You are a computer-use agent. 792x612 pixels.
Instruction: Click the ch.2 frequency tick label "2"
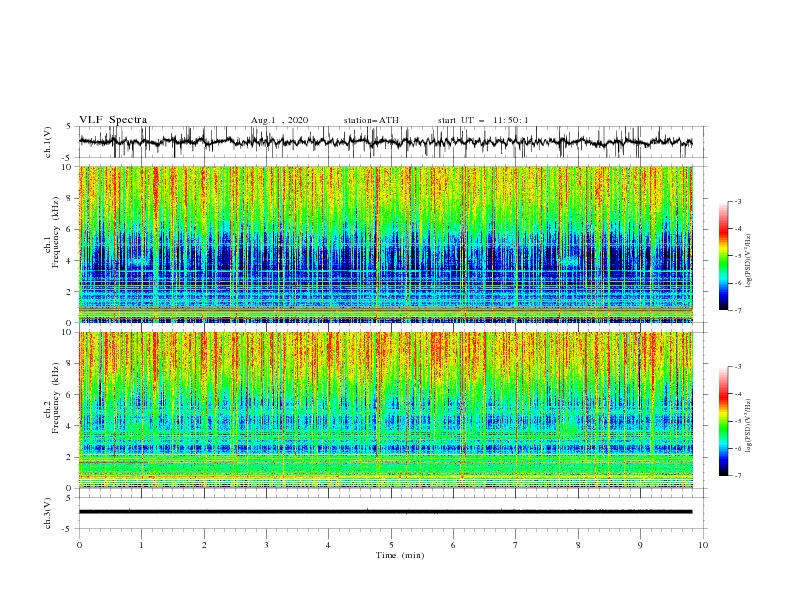(x=69, y=457)
